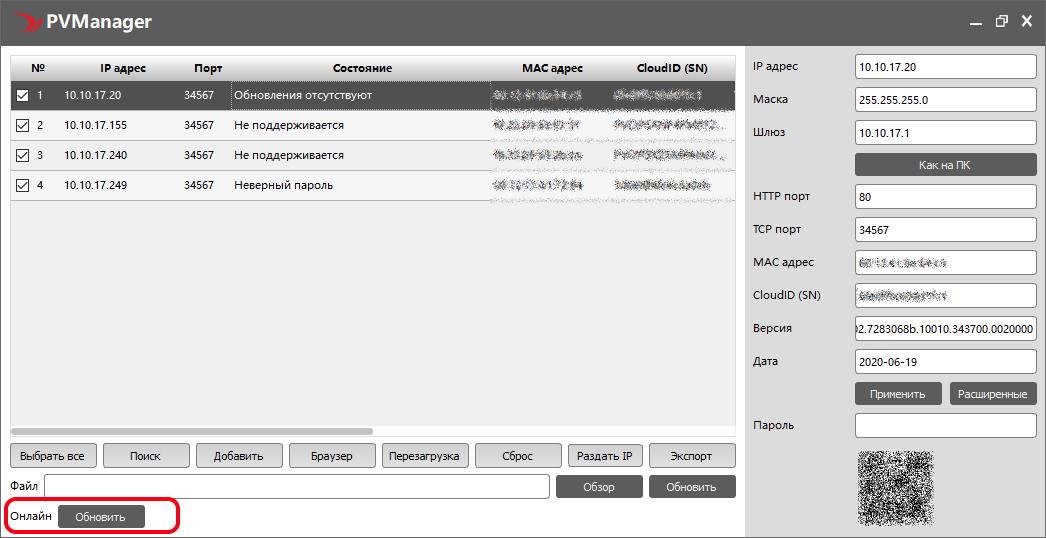
Task: Click the Шлюз input field
Action: coord(945,133)
